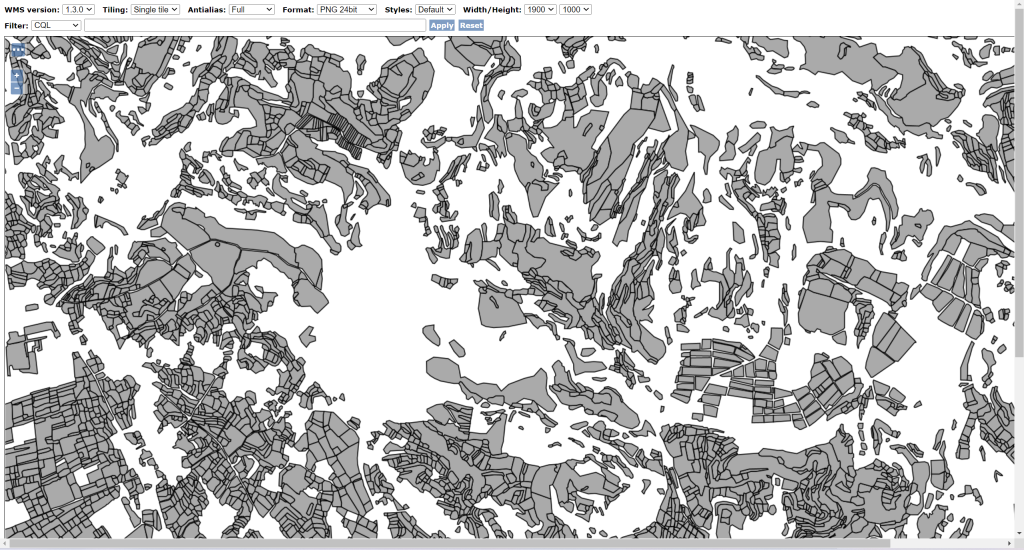Open the Antialias dropdown set to Full
The image size is (1024, 550).
251,9
